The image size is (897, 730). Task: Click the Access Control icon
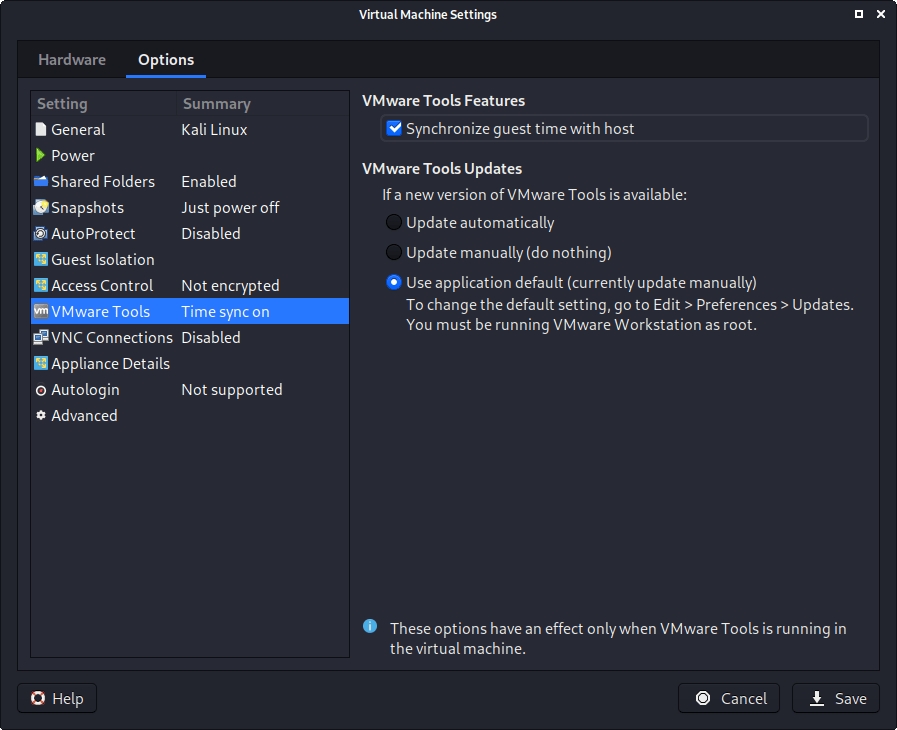(x=41, y=286)
